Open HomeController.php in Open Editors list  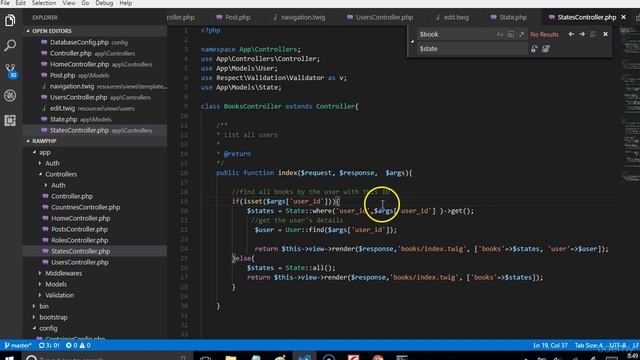(95, 64)
